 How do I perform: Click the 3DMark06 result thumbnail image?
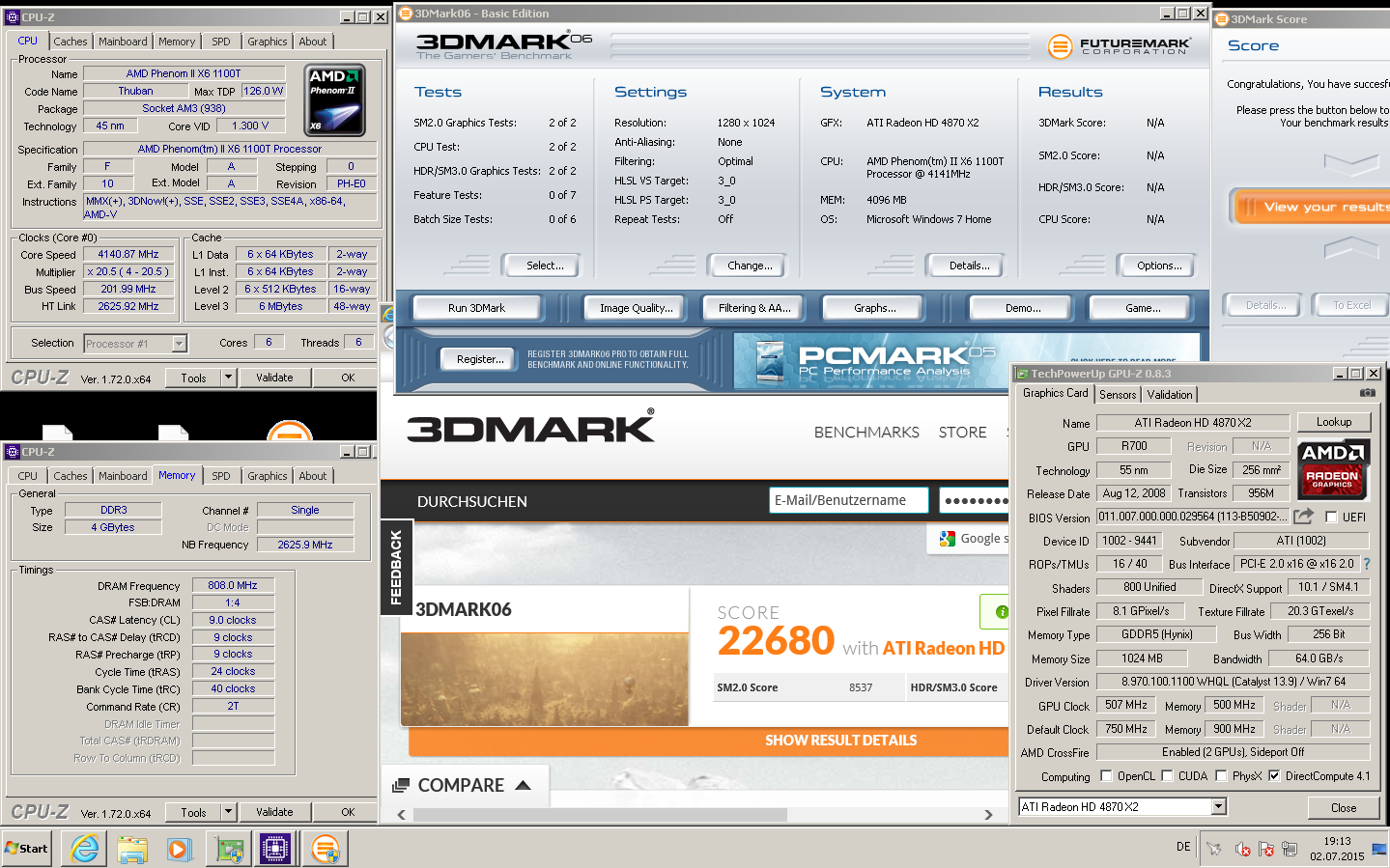(x=545, y=678)
